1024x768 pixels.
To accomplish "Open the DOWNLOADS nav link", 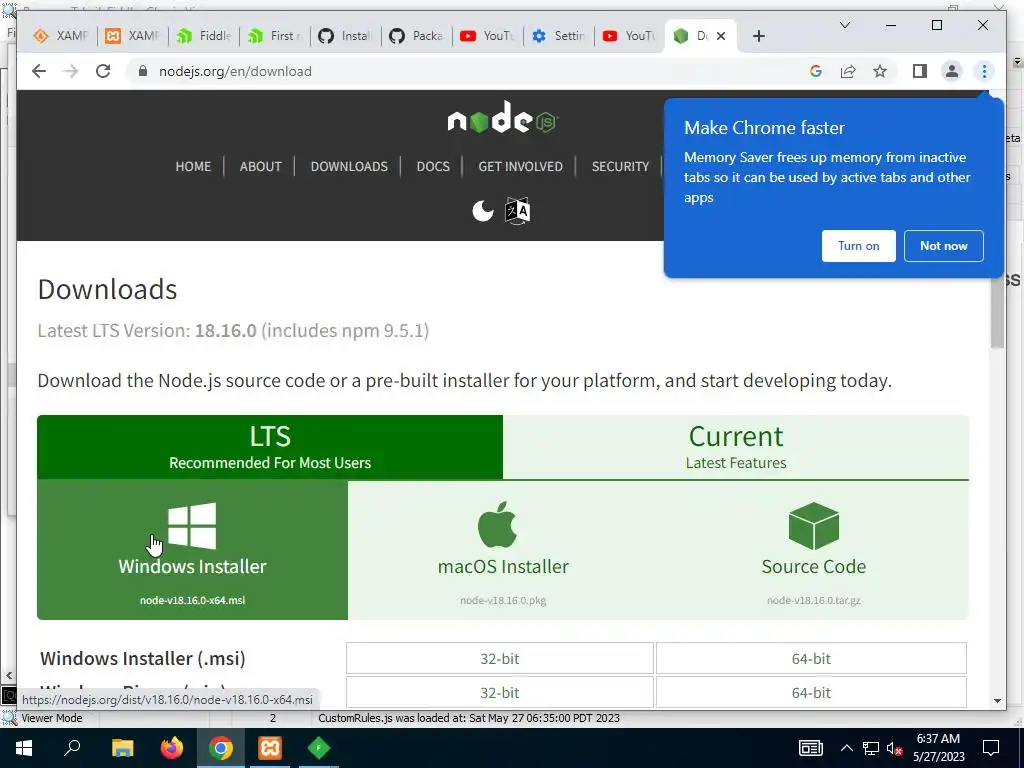I will pyautogui.click(x=349, y=167).
